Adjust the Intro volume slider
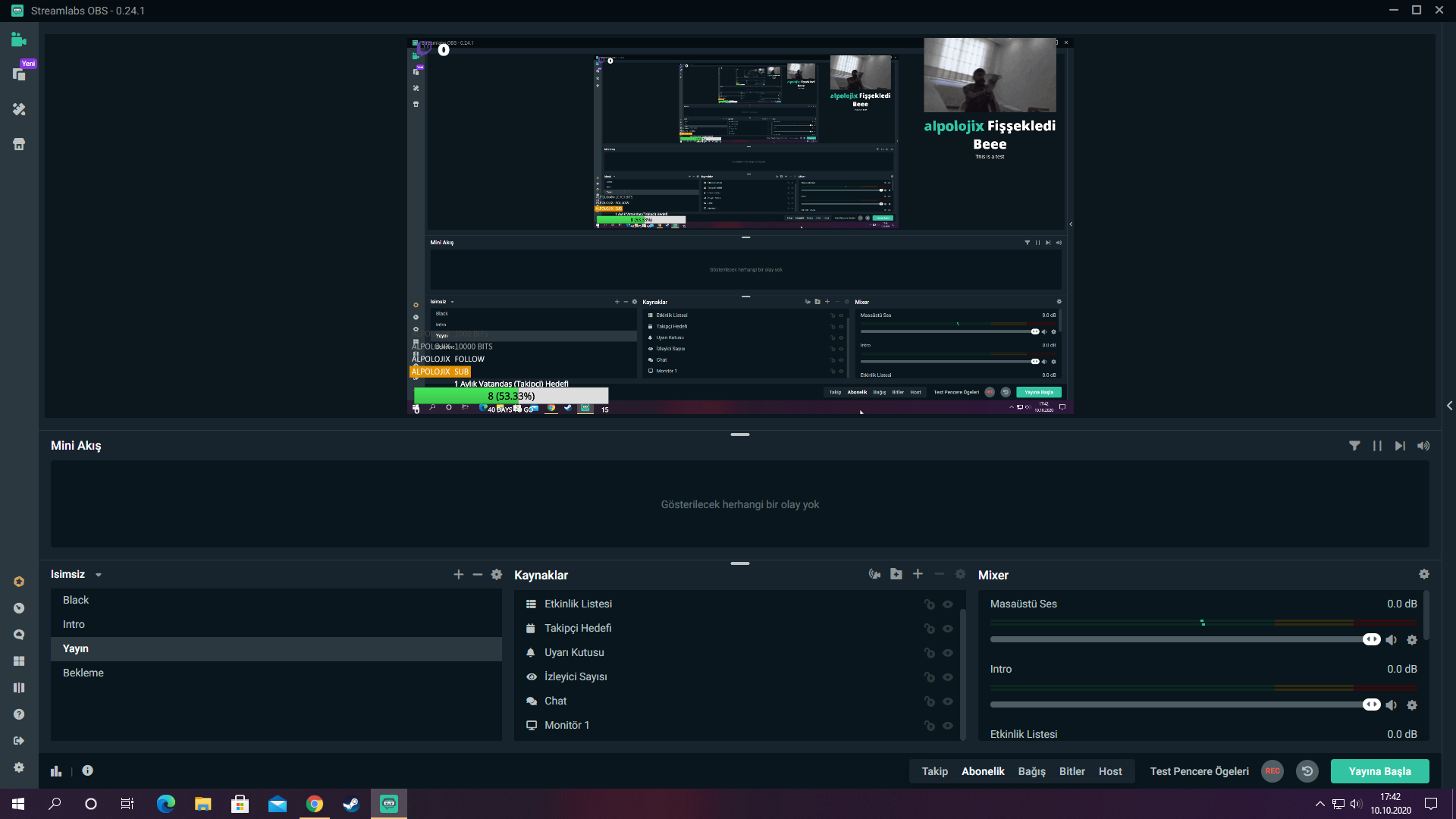Image resolution: width=1456 pixels, height=819 pixels. click(x=1371, y=704)
